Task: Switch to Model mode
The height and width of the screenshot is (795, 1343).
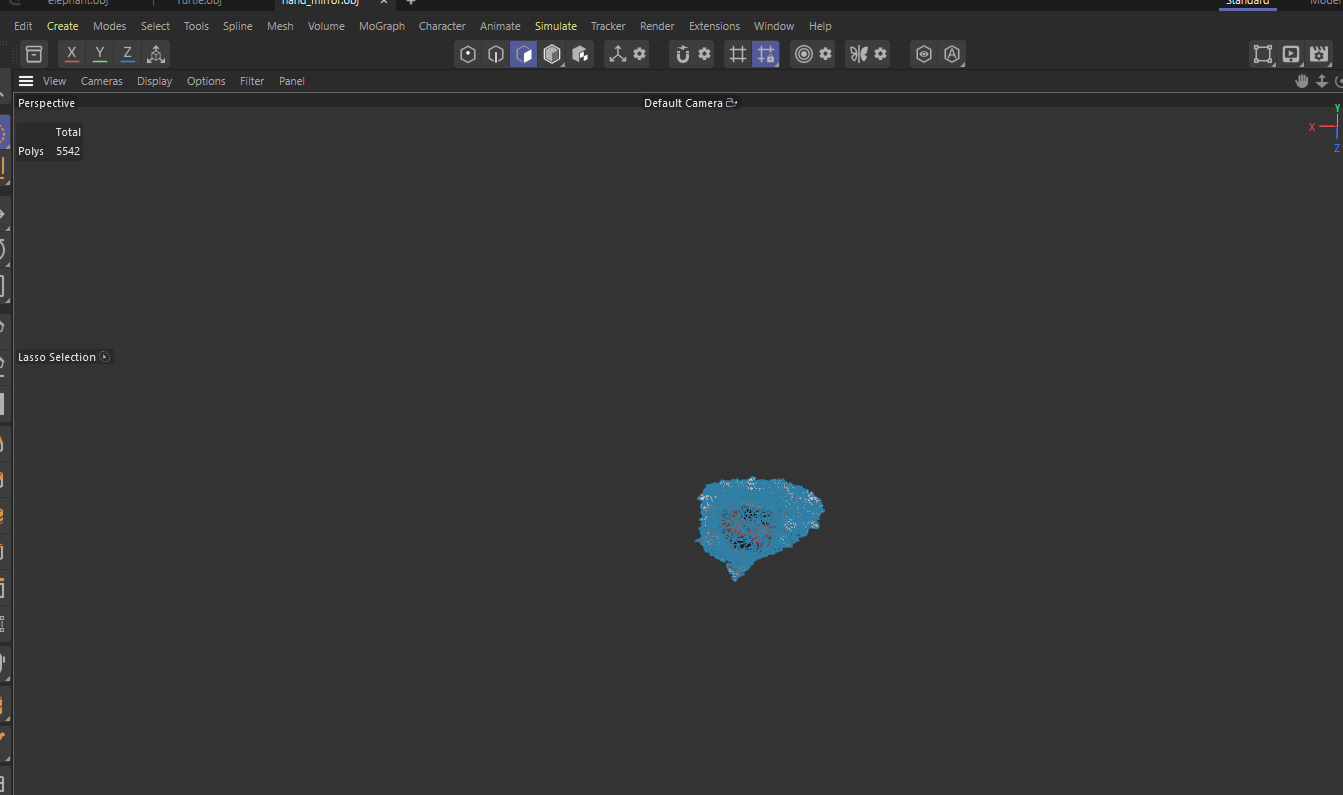Action: click(x=552, y=54)
